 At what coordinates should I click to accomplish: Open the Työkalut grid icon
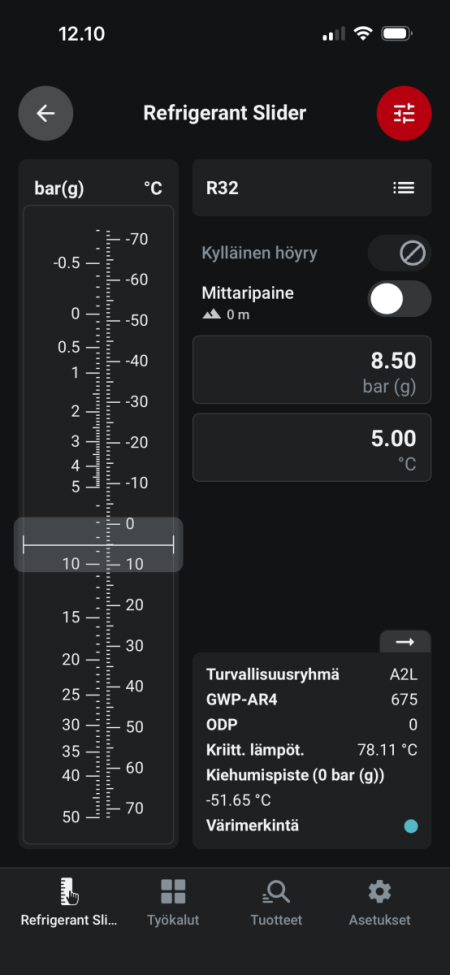pyautogui.click(x=173, y=892)
